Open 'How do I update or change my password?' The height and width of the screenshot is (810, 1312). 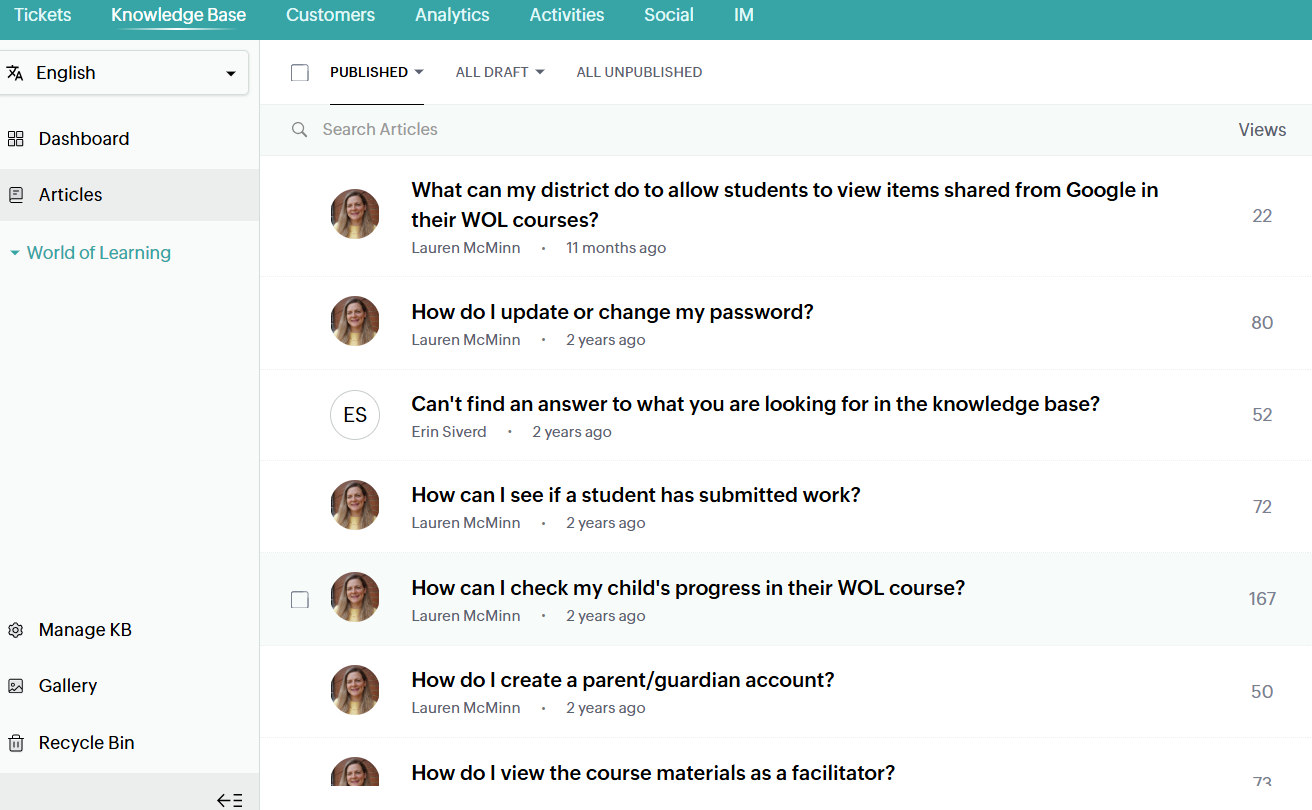[x=612, y=312]
